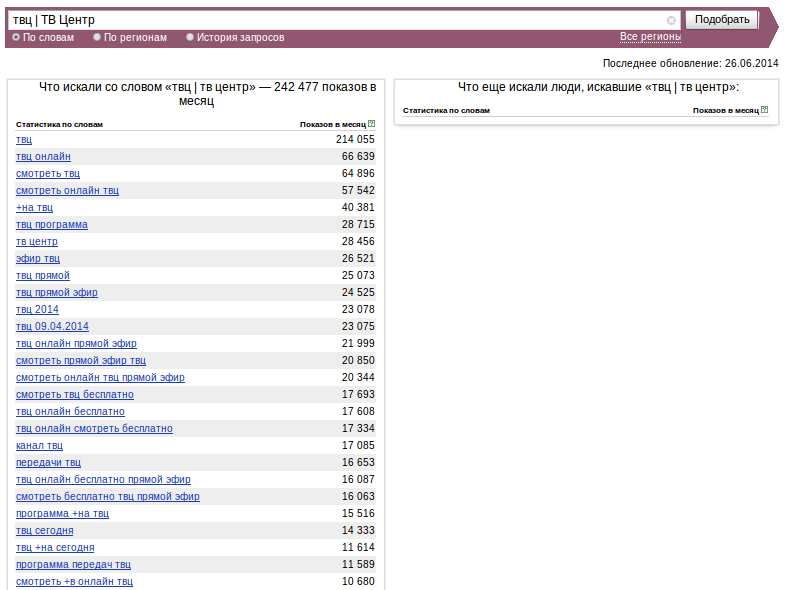This screenshot has height=590, width=789.
Task: Open the 'твц 09.04.2014' keyword link
Action: (x=52, y=326)
